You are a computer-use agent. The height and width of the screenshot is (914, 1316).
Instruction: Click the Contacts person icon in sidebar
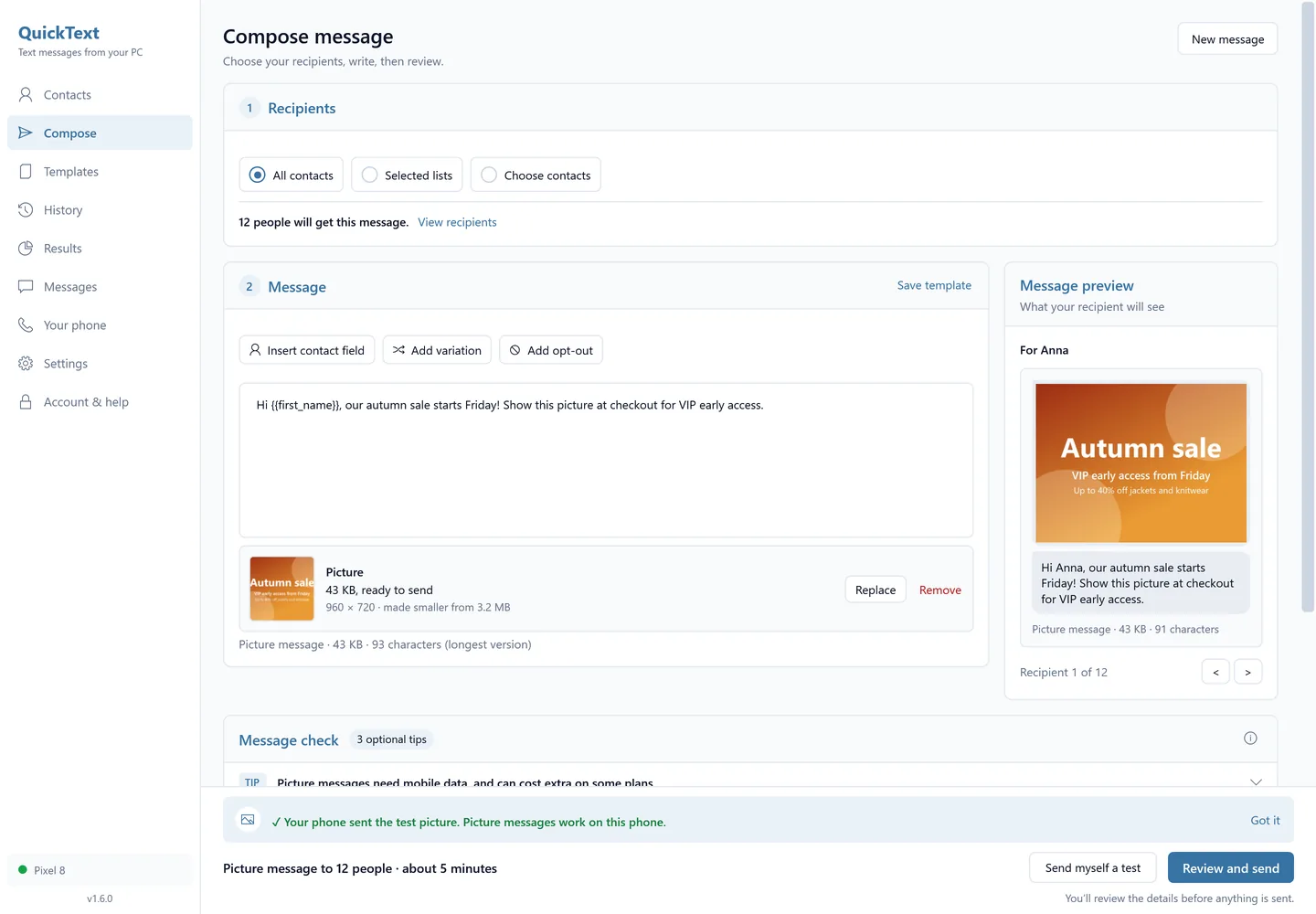tap(26, 95)
